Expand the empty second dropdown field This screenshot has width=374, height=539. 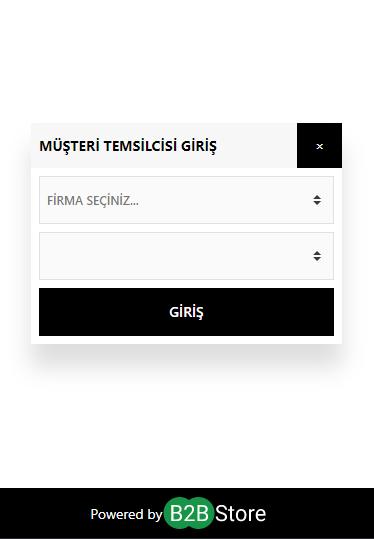(186, 256)
